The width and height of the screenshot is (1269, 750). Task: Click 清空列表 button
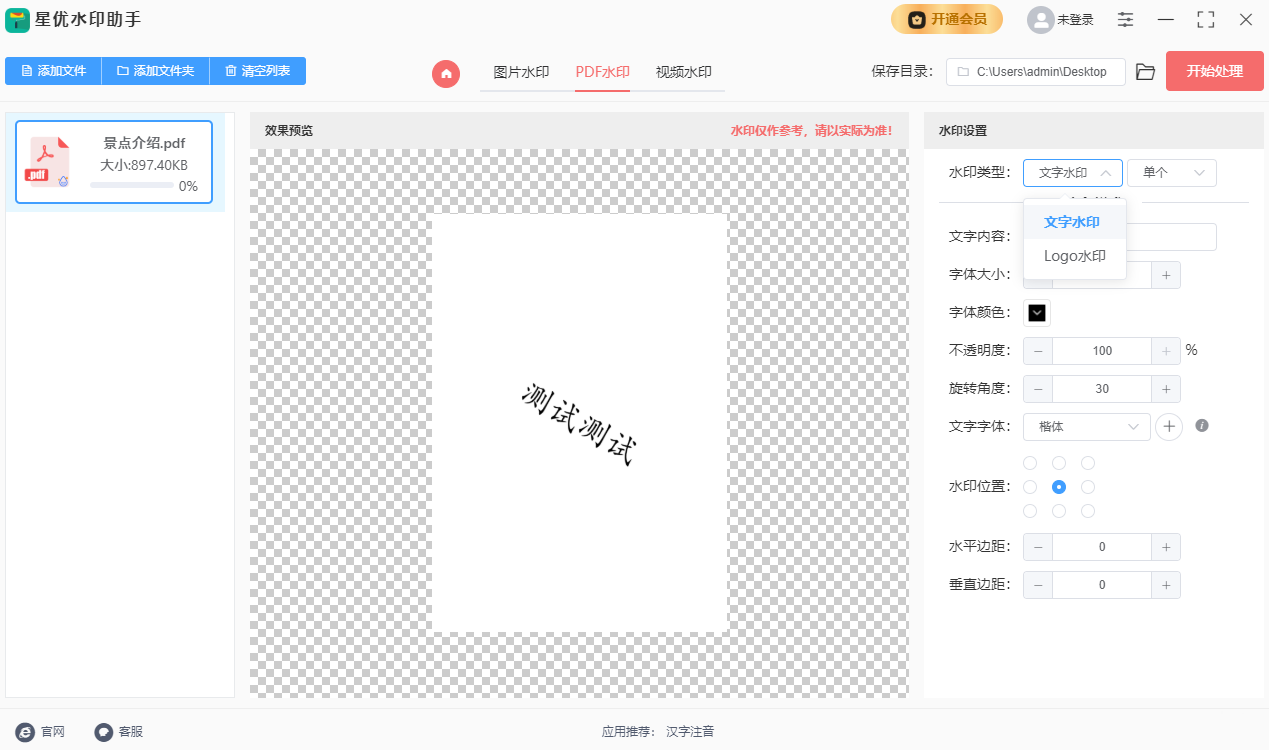tap(258, 71)
